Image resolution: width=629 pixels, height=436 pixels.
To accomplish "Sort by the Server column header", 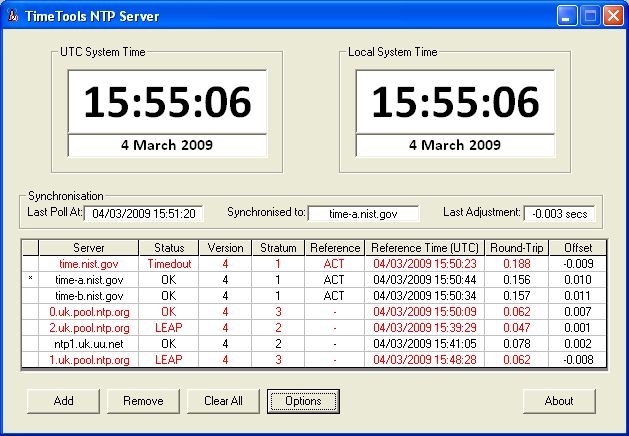I will [89, 248].
